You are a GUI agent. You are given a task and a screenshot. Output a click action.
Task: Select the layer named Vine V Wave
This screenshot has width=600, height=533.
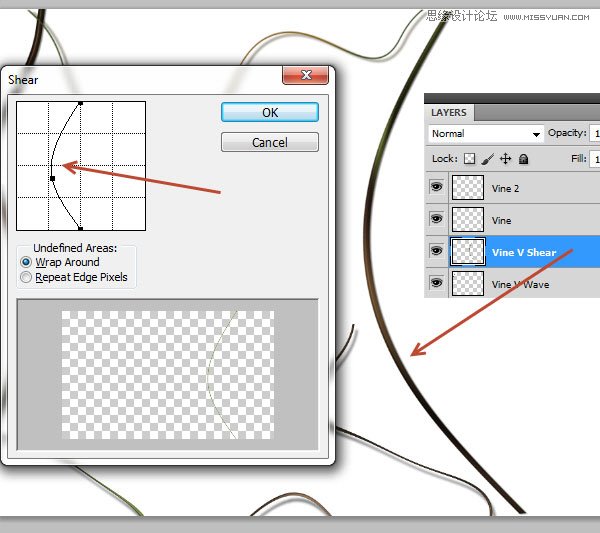click(520, 285)
